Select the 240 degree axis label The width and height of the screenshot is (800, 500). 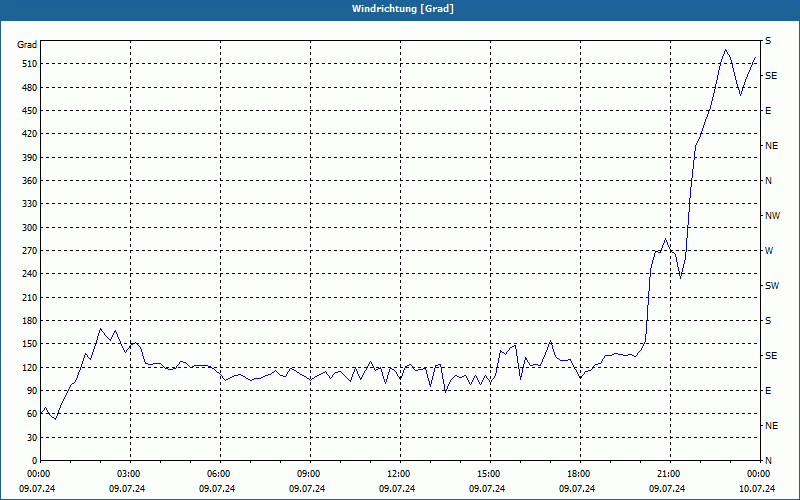point(30,274)
